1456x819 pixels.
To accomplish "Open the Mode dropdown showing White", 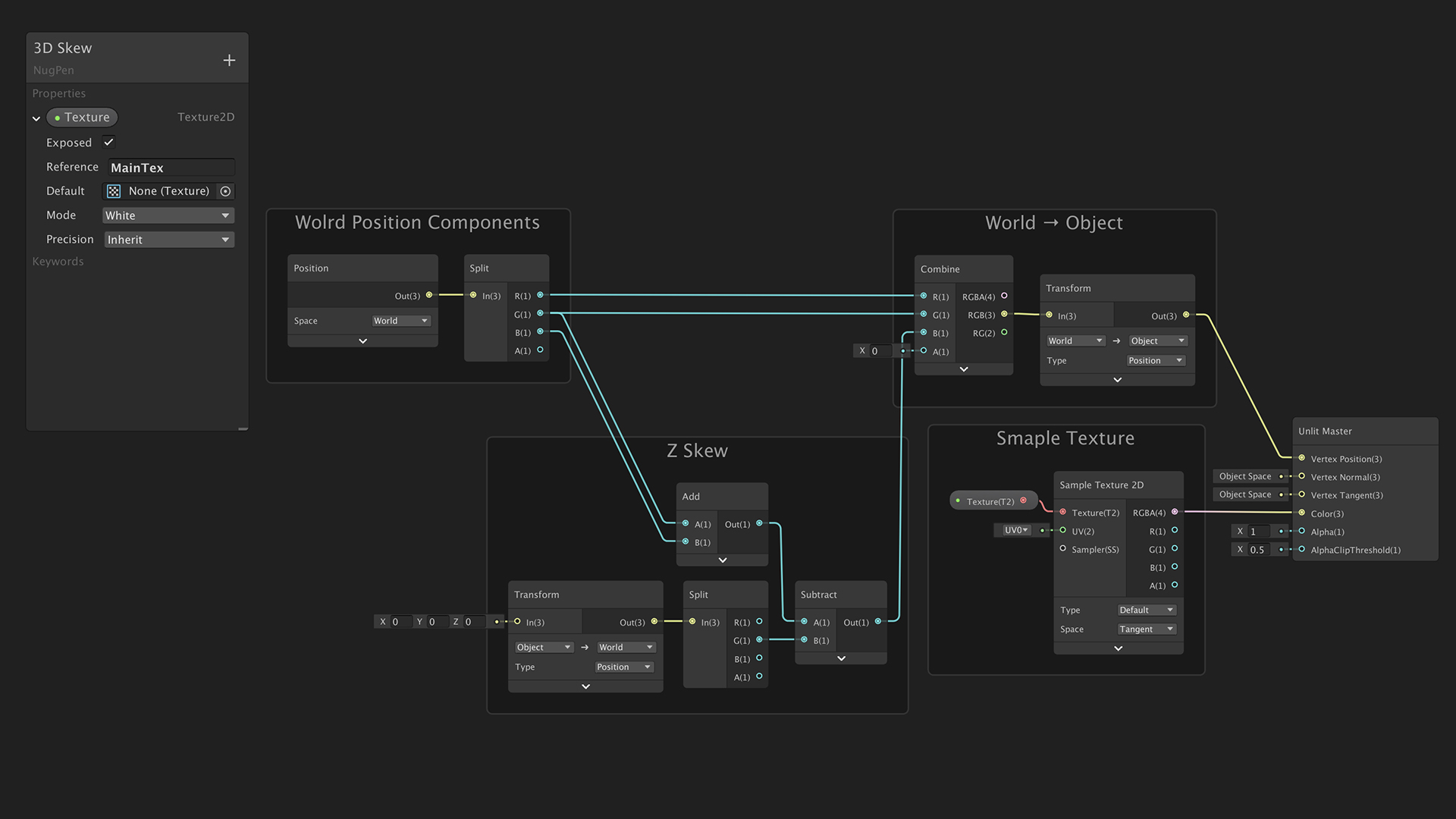I will (168, 215).
